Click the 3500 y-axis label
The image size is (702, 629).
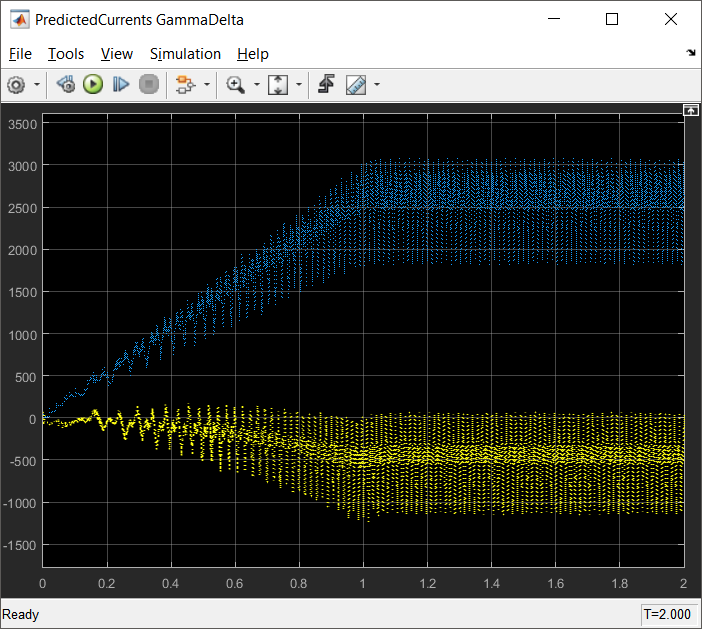point(22,124)
